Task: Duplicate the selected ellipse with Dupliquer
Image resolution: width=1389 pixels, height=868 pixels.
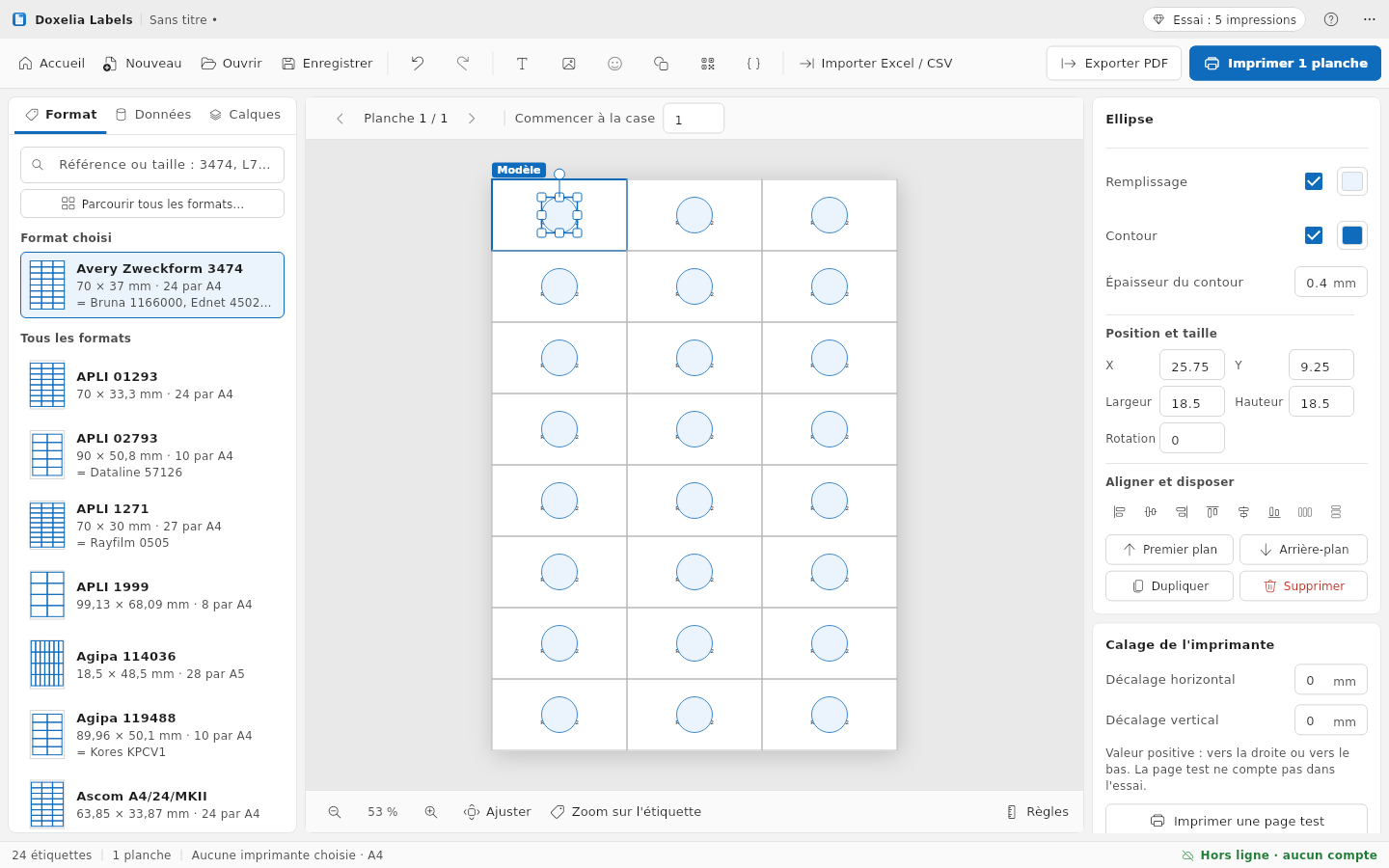Action: click(x=1169, y=586)
